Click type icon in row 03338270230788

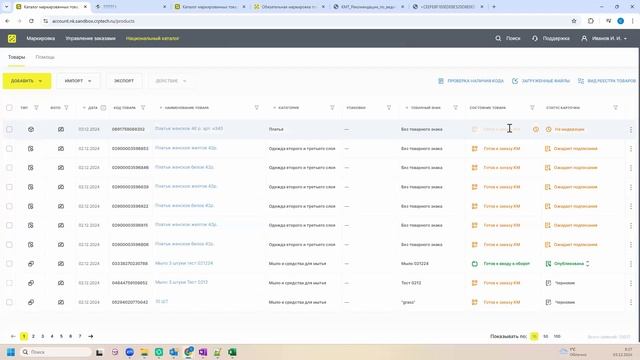click(31, 264)
